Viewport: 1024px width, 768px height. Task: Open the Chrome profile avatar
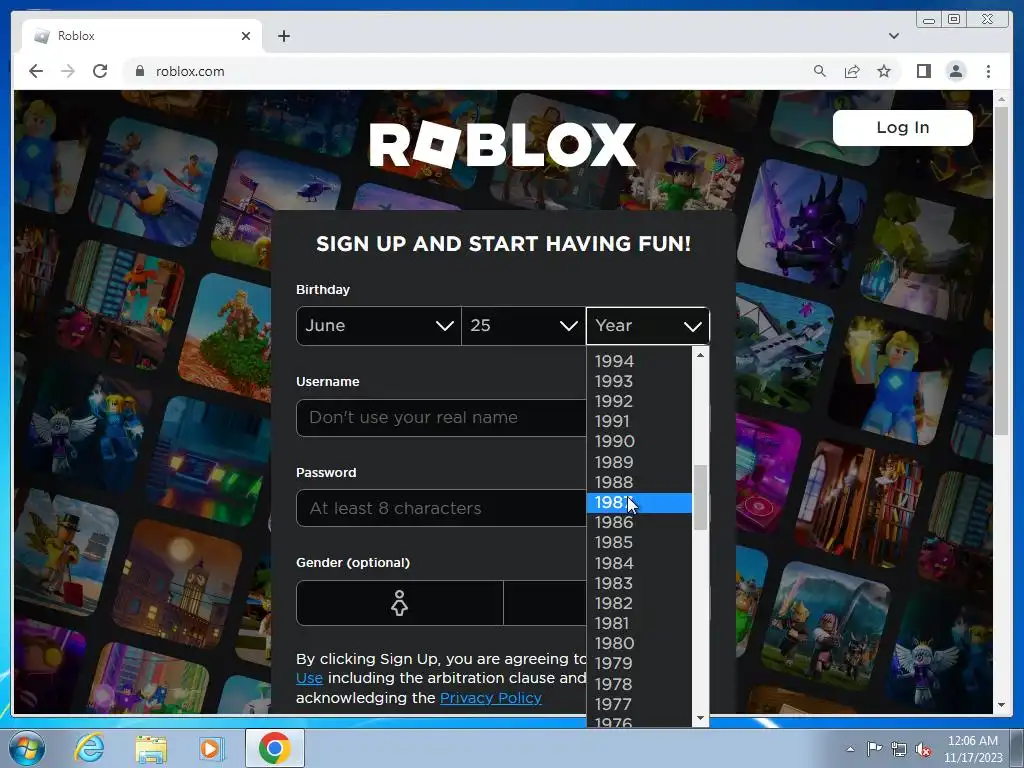956,71
